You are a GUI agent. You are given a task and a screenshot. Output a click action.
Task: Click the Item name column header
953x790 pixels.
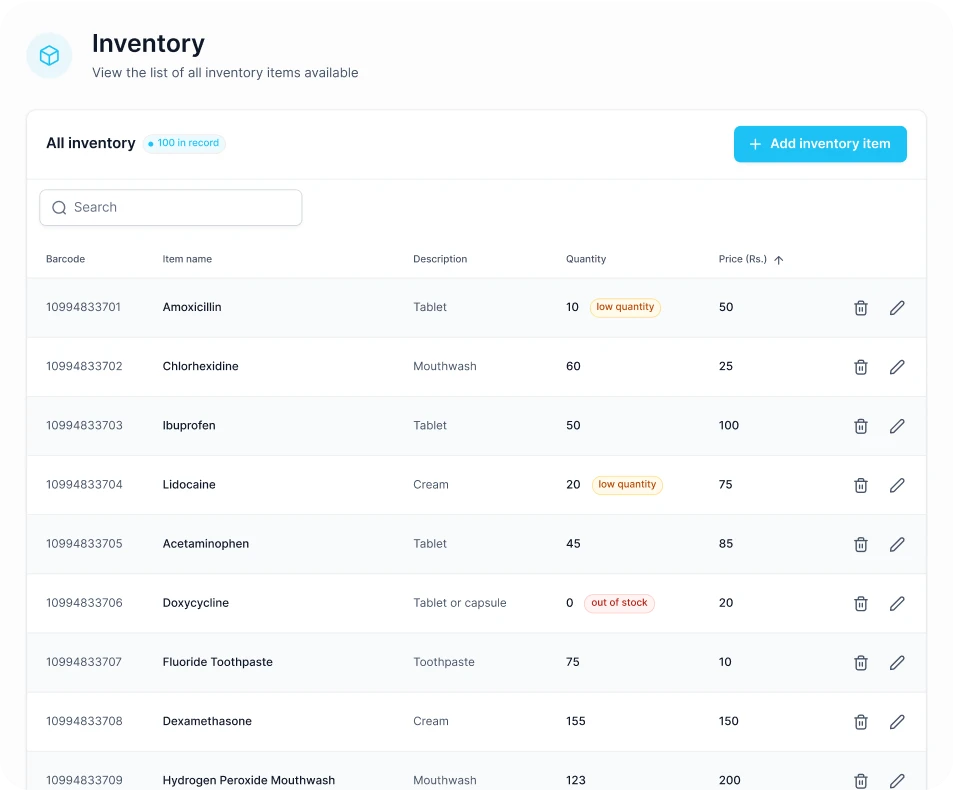pyautogui.click(x=187, y=259)
